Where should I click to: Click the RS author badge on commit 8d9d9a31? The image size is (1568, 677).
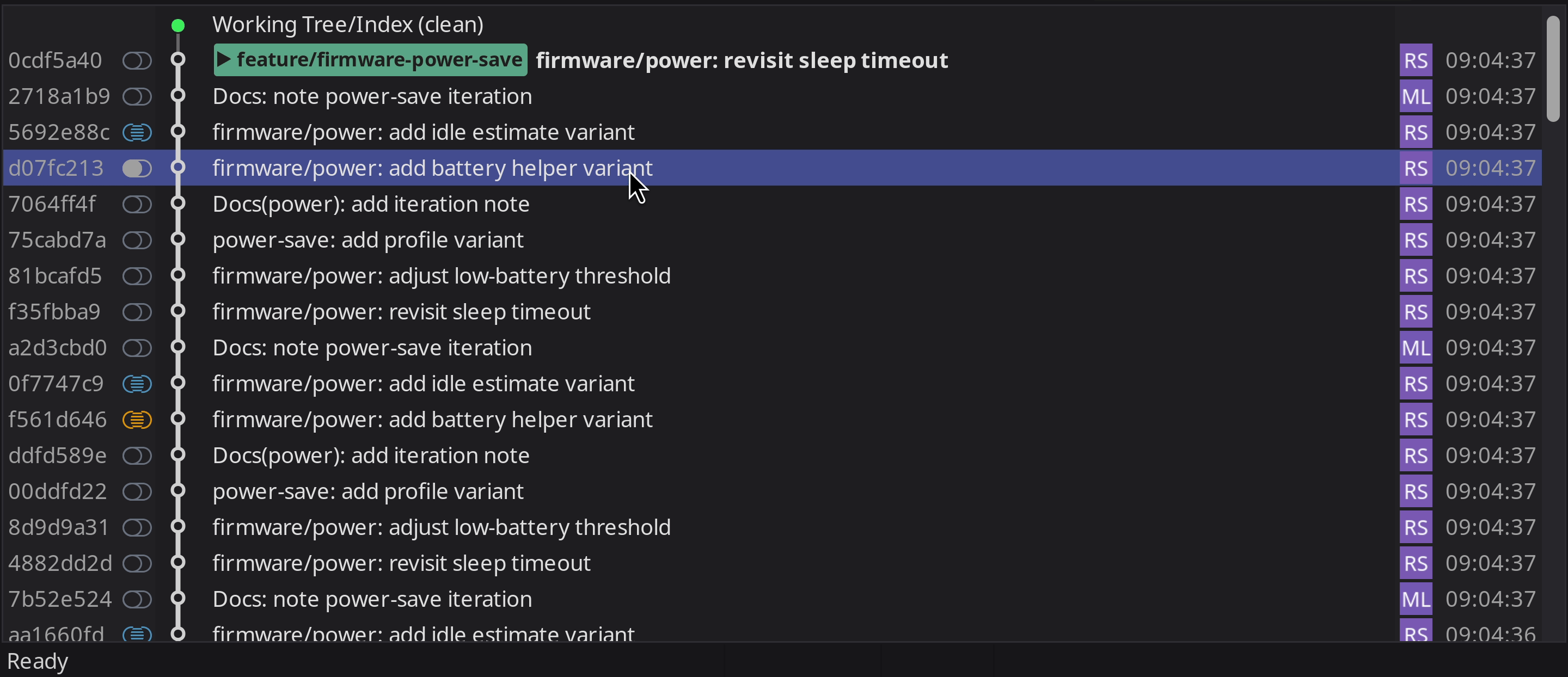click(1415, 527)
